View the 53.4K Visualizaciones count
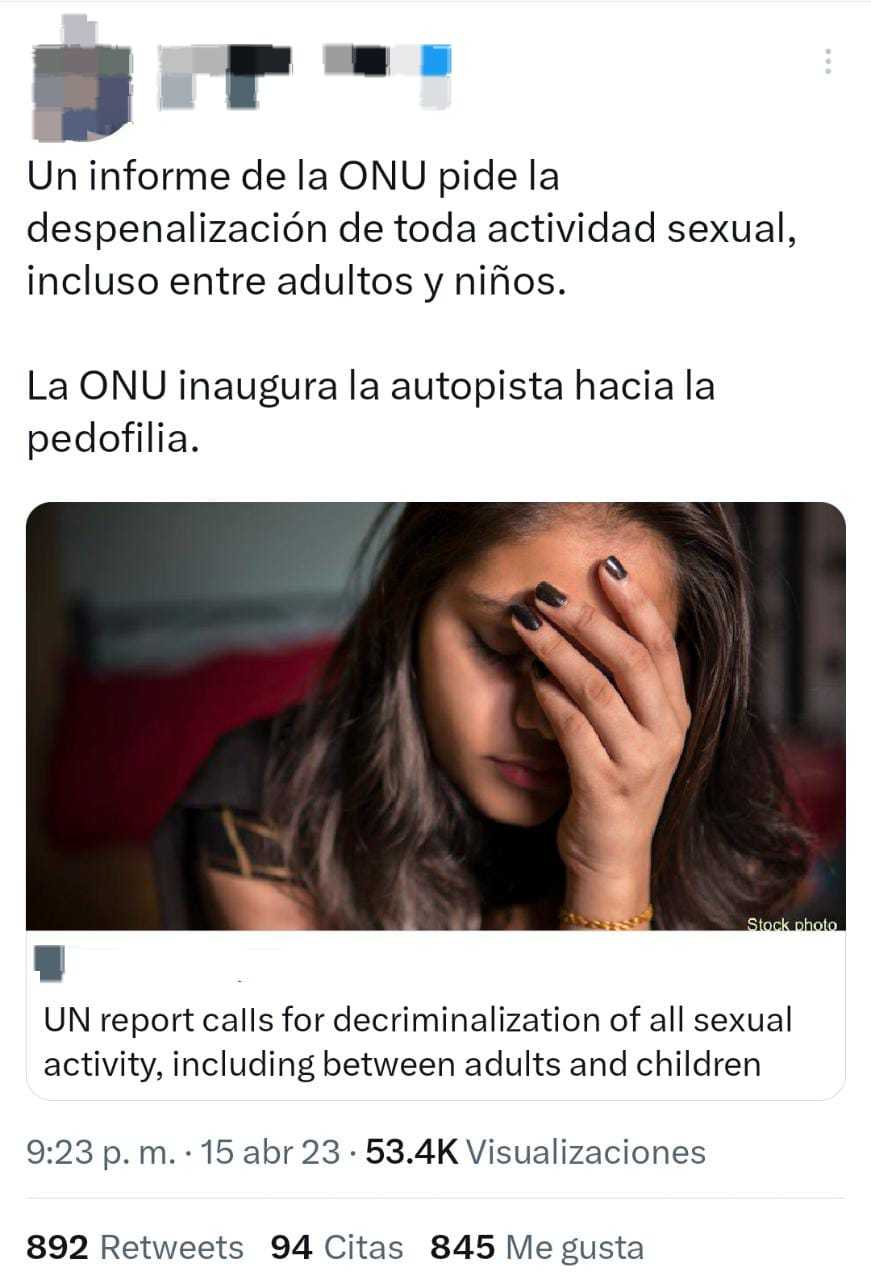Viewport: 871px width, 1280px height. point(536,1152)
